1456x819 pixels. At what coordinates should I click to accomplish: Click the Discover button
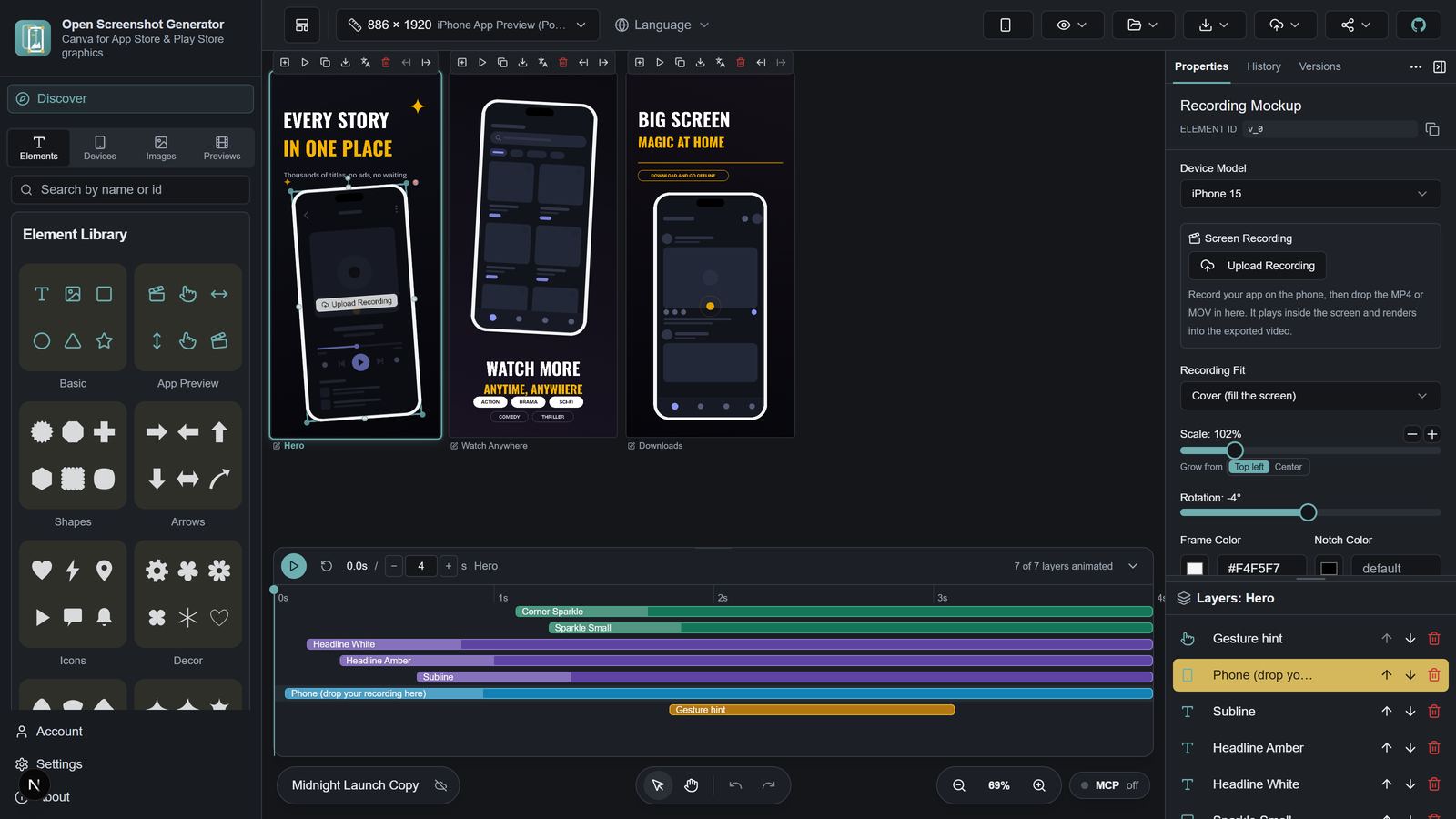point(130,98)
